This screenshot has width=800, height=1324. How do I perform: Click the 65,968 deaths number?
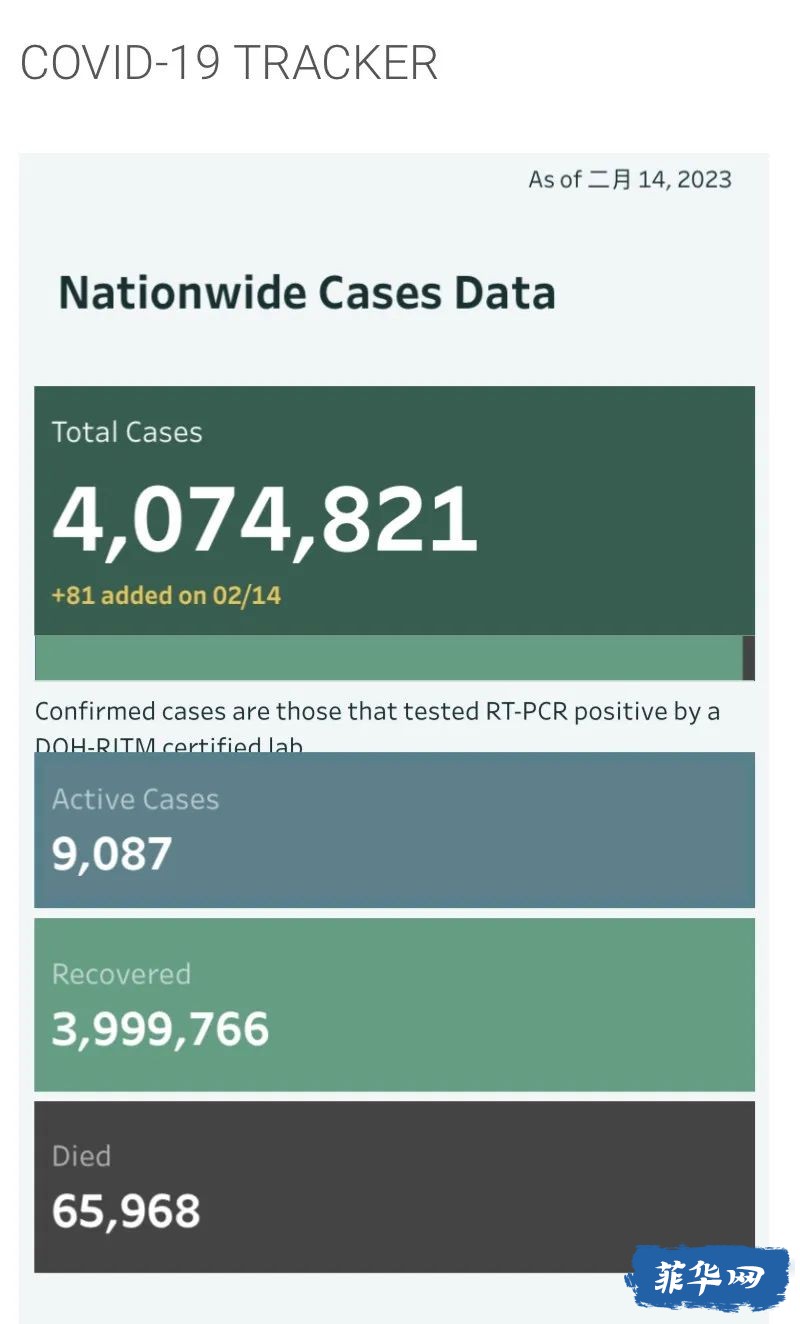pyautogui.click(x=126, y=1211)
